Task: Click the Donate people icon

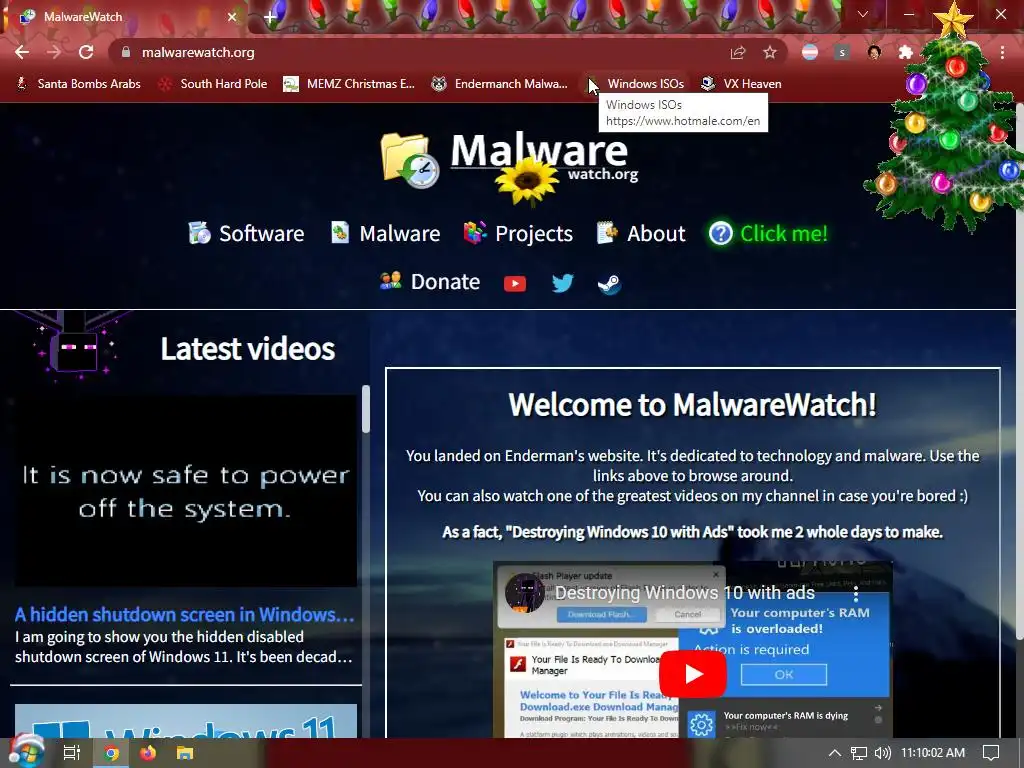Action: [391, 281]
